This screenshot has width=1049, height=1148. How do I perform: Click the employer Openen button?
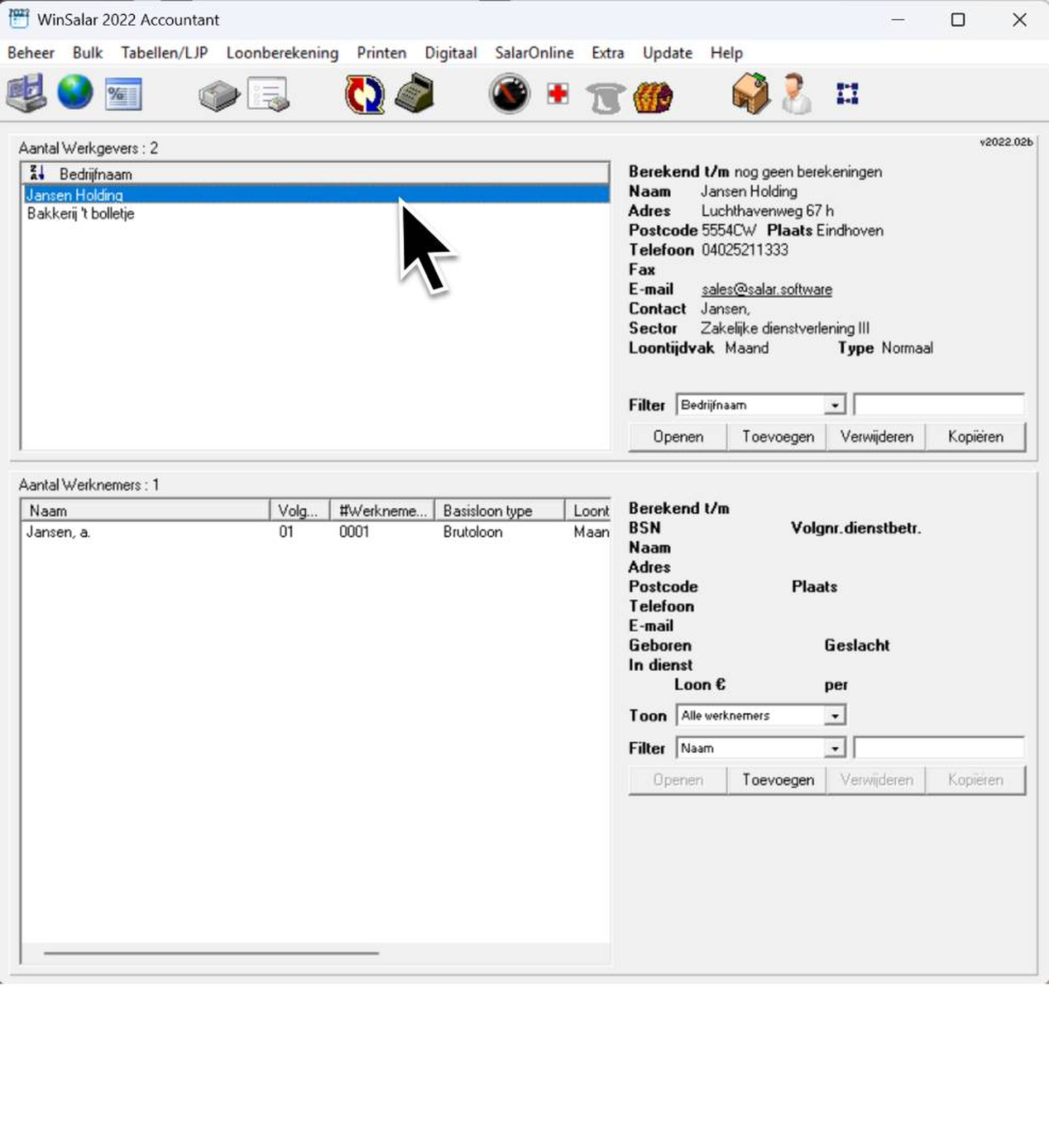pyautogui.click(x=678, y=437)
